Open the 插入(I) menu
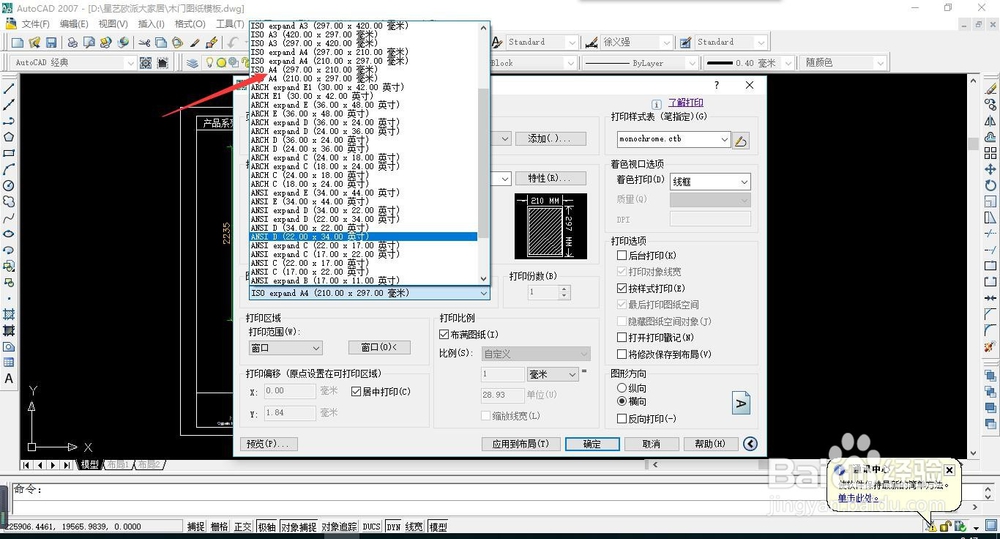1000x539 pixels. coord(151,24)
